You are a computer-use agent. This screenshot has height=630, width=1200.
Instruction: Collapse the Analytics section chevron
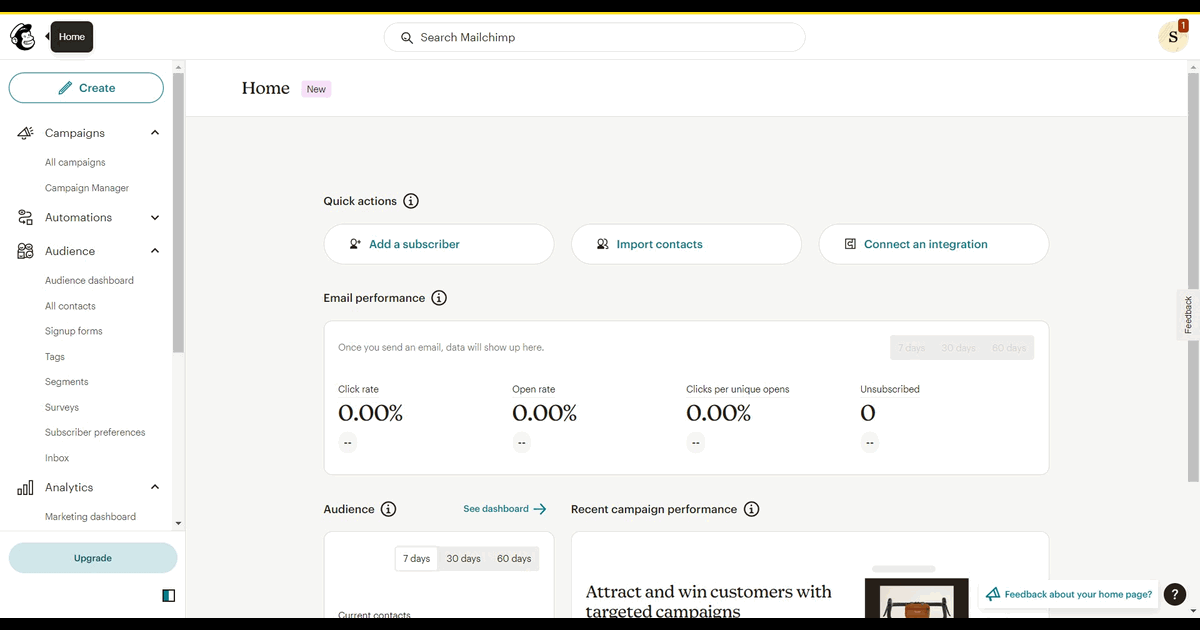[155, 487]
